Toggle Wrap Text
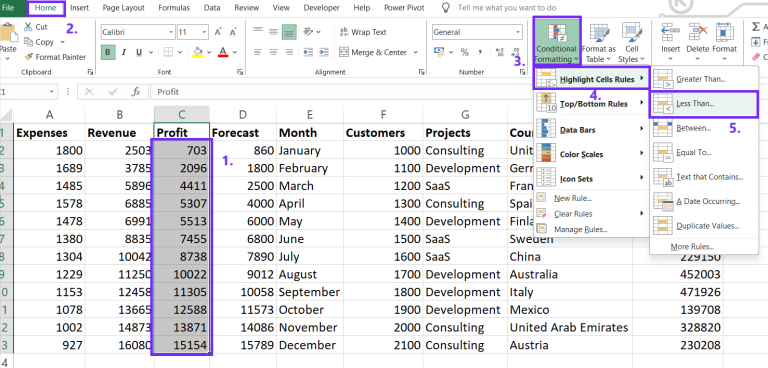Image resolution: width=768 pixels, height=368 pixels. (363, 32)
